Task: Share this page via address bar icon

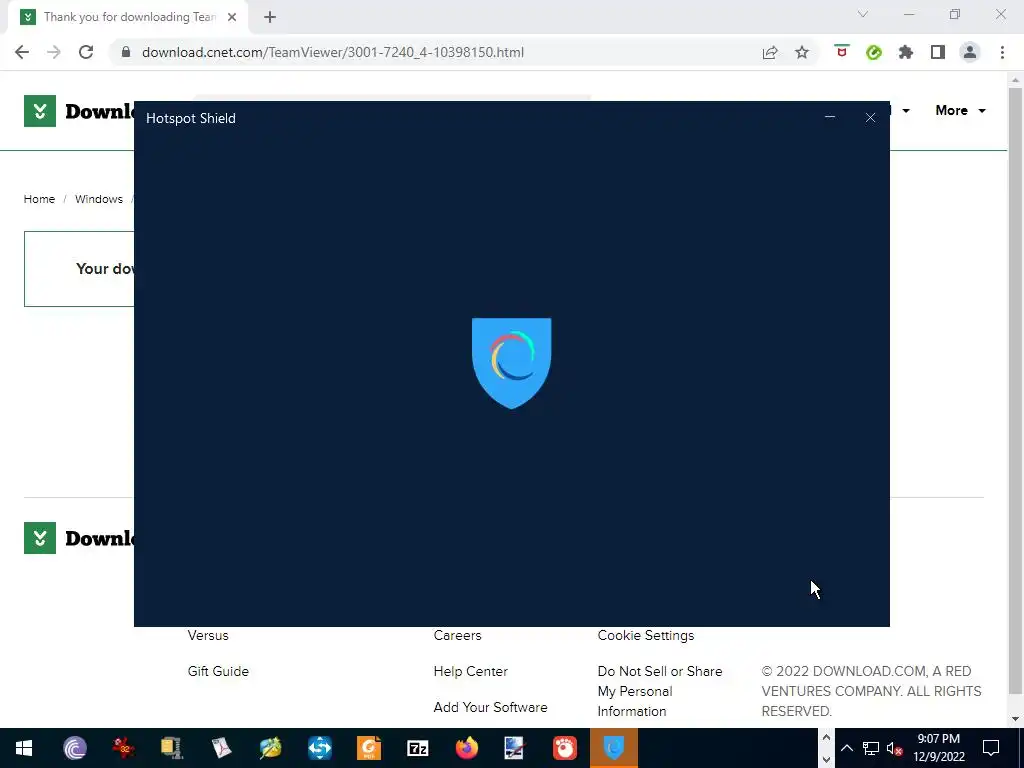Action: coord(770,52)
